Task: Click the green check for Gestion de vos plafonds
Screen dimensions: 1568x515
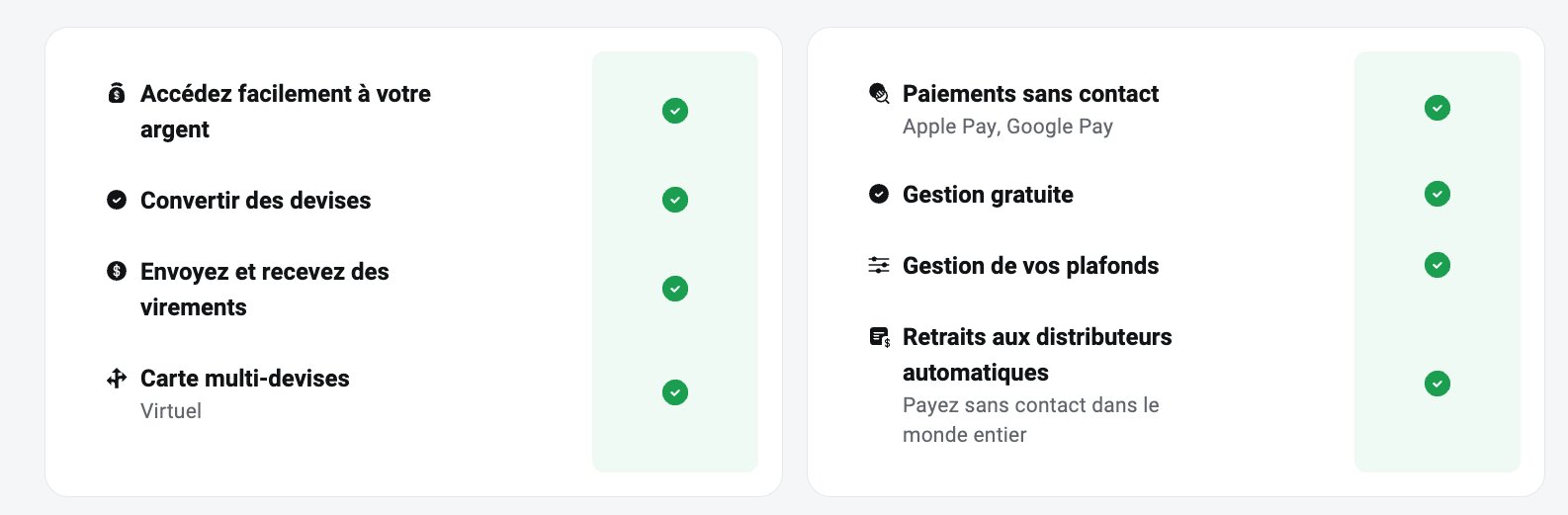Action: point(1437,265)
